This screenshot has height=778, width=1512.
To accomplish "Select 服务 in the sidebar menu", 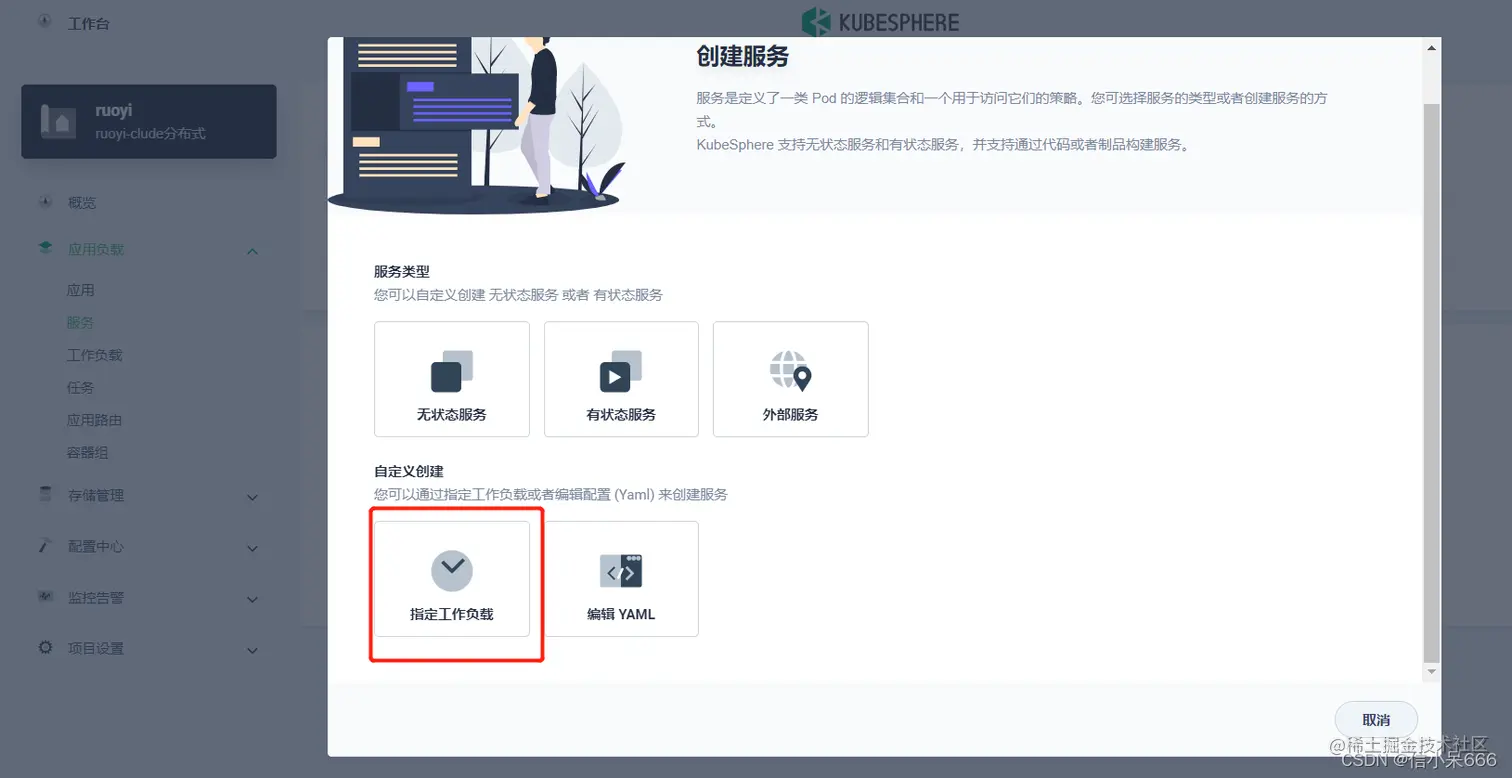I will click(x=84, y=322).
